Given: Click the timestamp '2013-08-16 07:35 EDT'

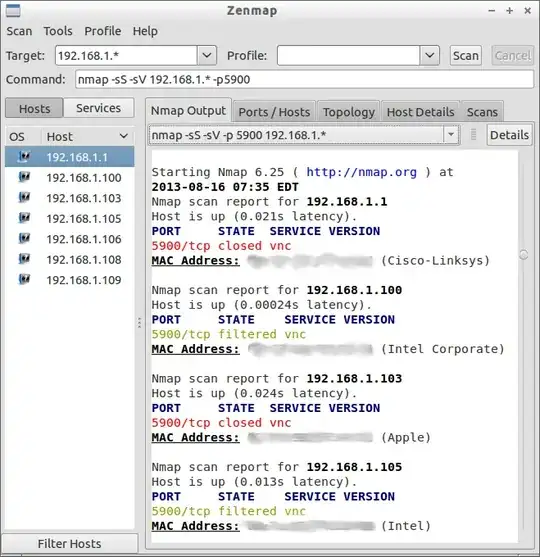Looking at the screenshot, I should pyautogui.click(x=225, y=187).
